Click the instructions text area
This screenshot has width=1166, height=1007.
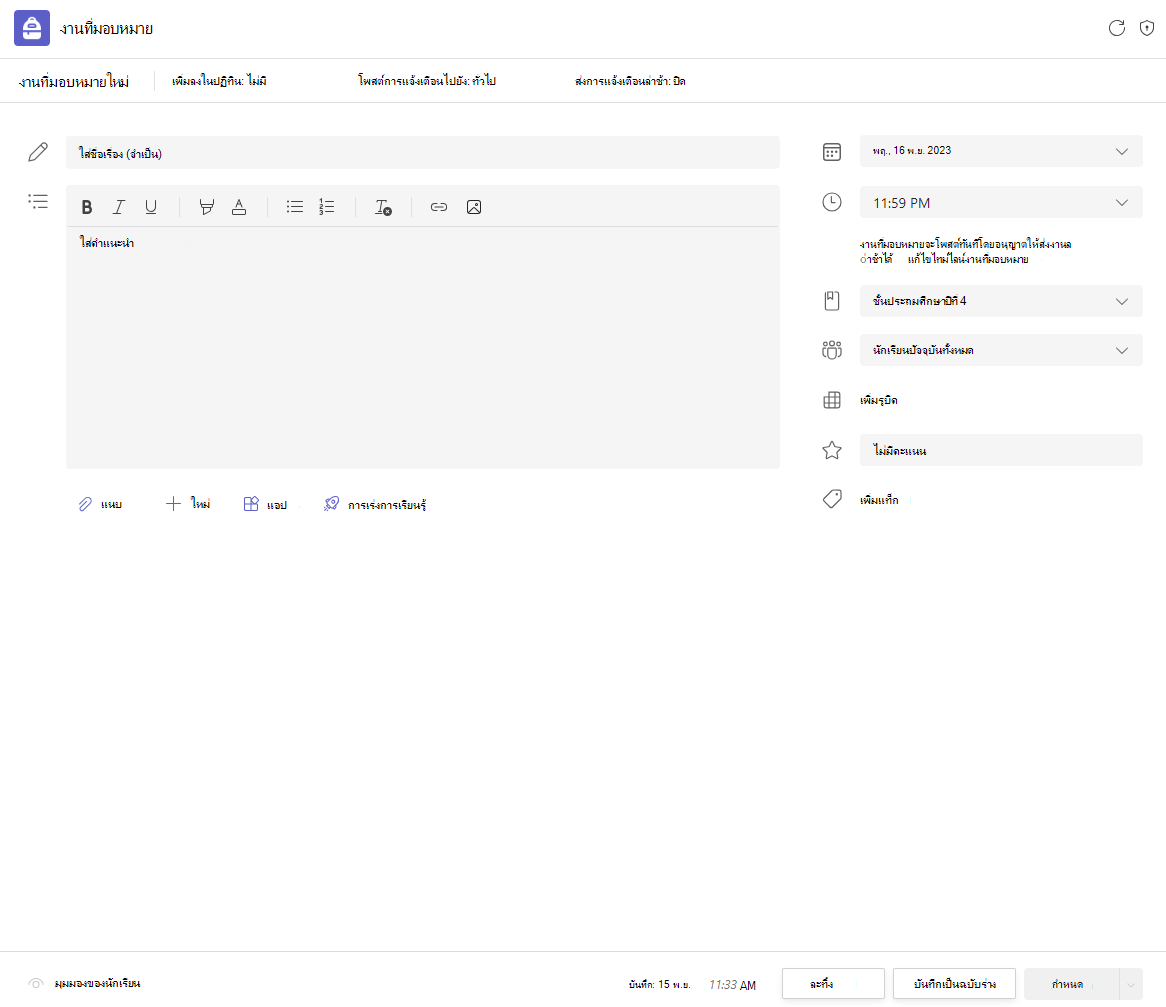(422, 348)
